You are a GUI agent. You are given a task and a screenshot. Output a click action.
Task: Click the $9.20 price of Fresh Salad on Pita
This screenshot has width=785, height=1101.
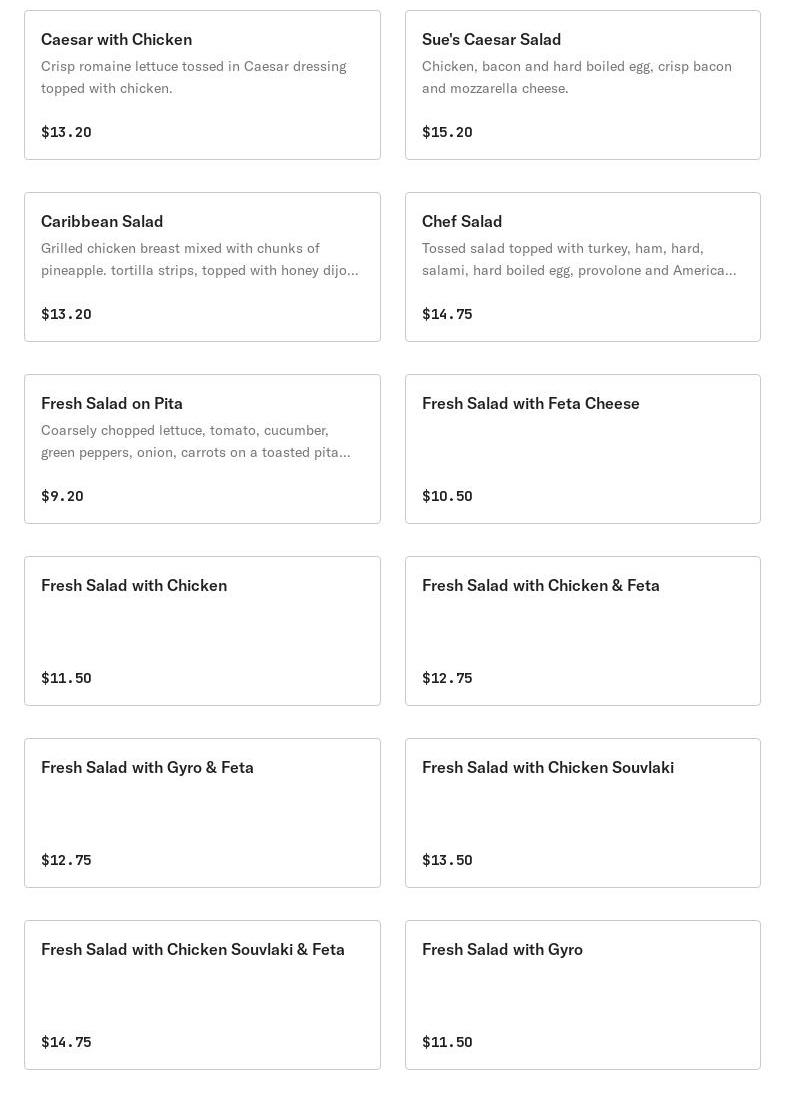click(x=62, y=496)
